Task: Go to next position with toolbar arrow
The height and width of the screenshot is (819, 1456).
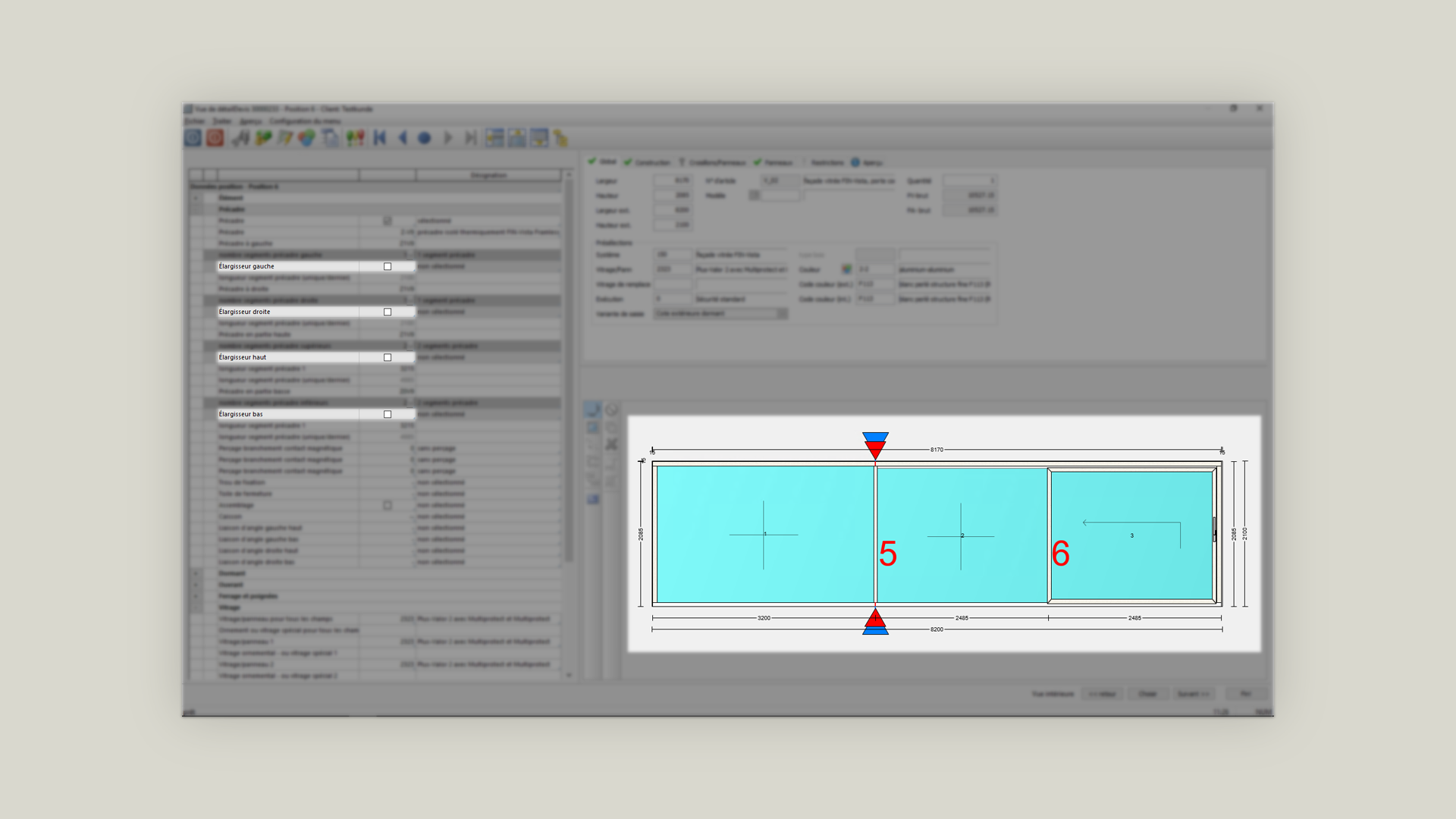Action: click(448, 137)
